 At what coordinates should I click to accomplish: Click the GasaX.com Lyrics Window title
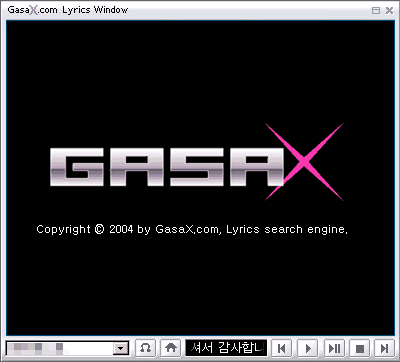click(68, 10)
